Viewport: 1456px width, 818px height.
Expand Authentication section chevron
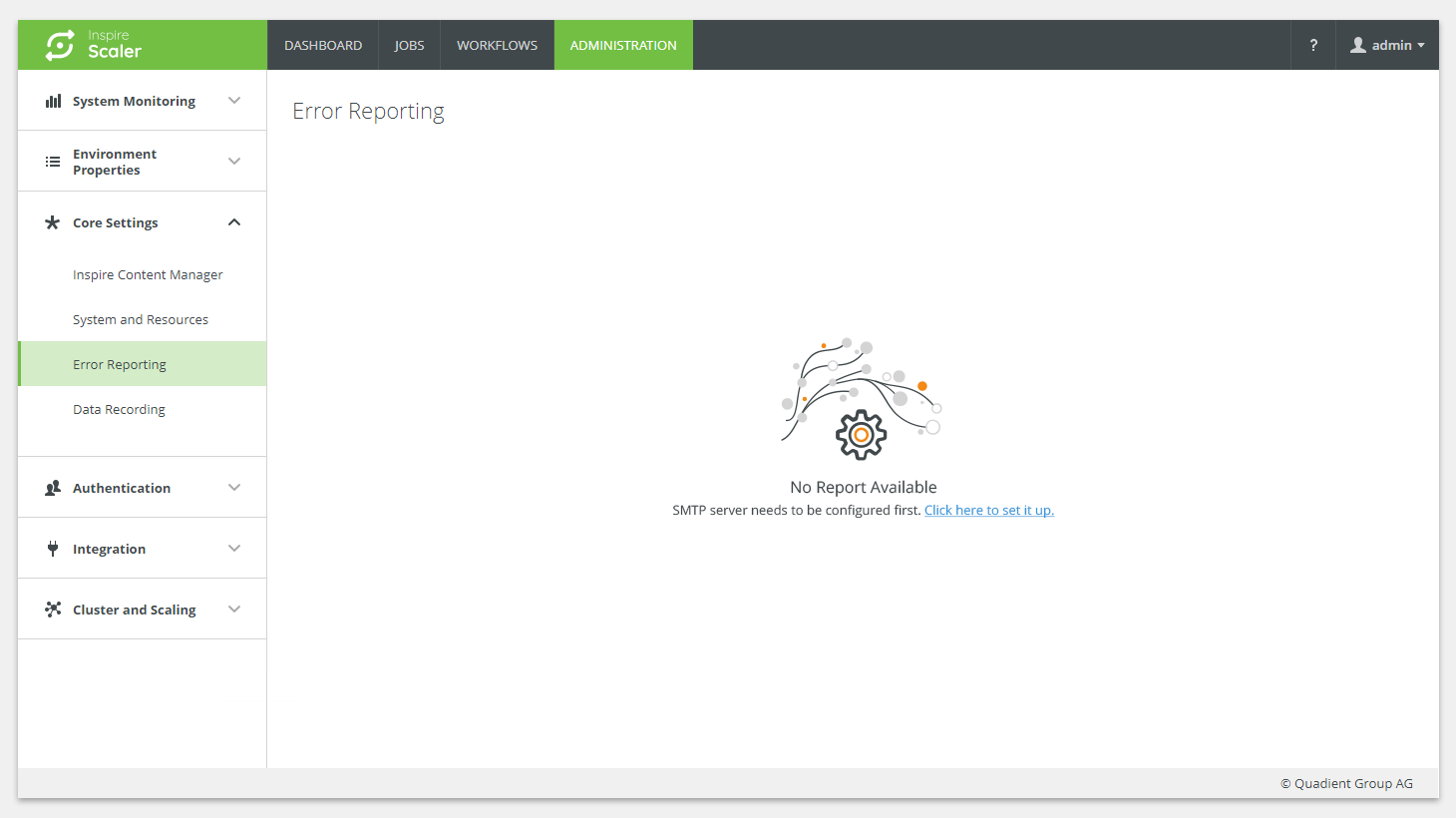(x=234, y=488)
